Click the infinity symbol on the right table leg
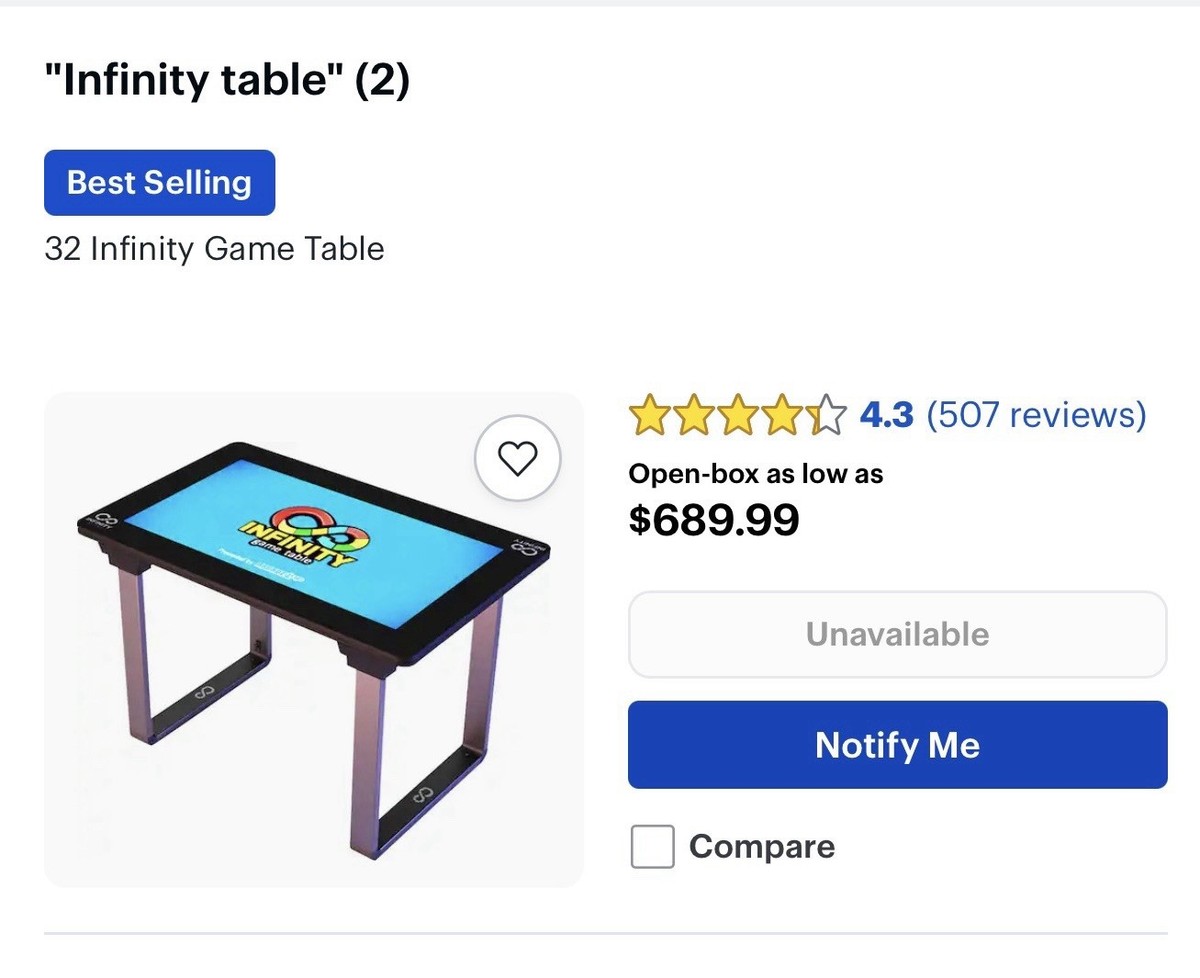Viewport: 1200px width, 978px height. coord(422,795)
